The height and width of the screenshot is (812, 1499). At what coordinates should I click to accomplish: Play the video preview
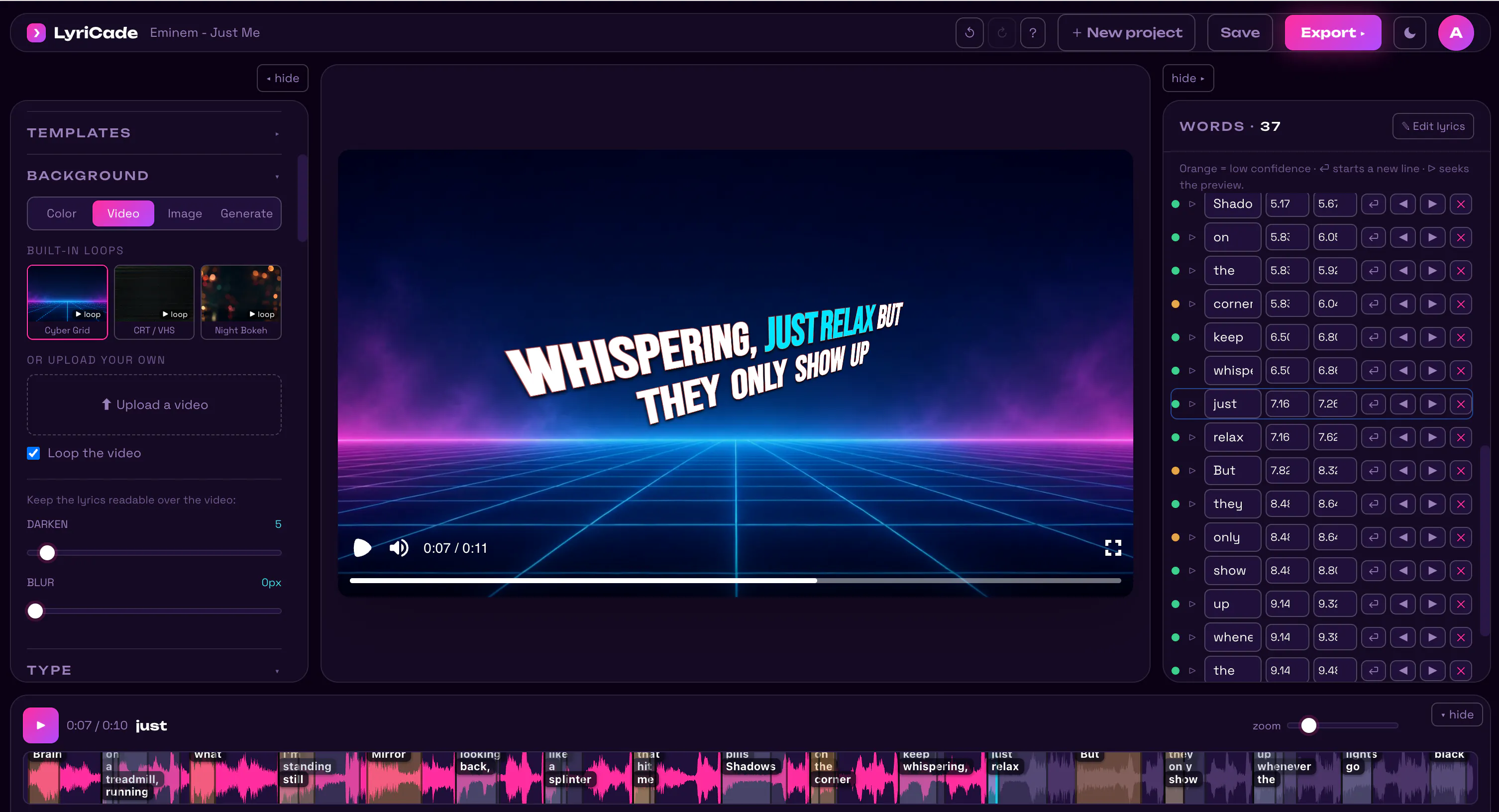point(362,547)
